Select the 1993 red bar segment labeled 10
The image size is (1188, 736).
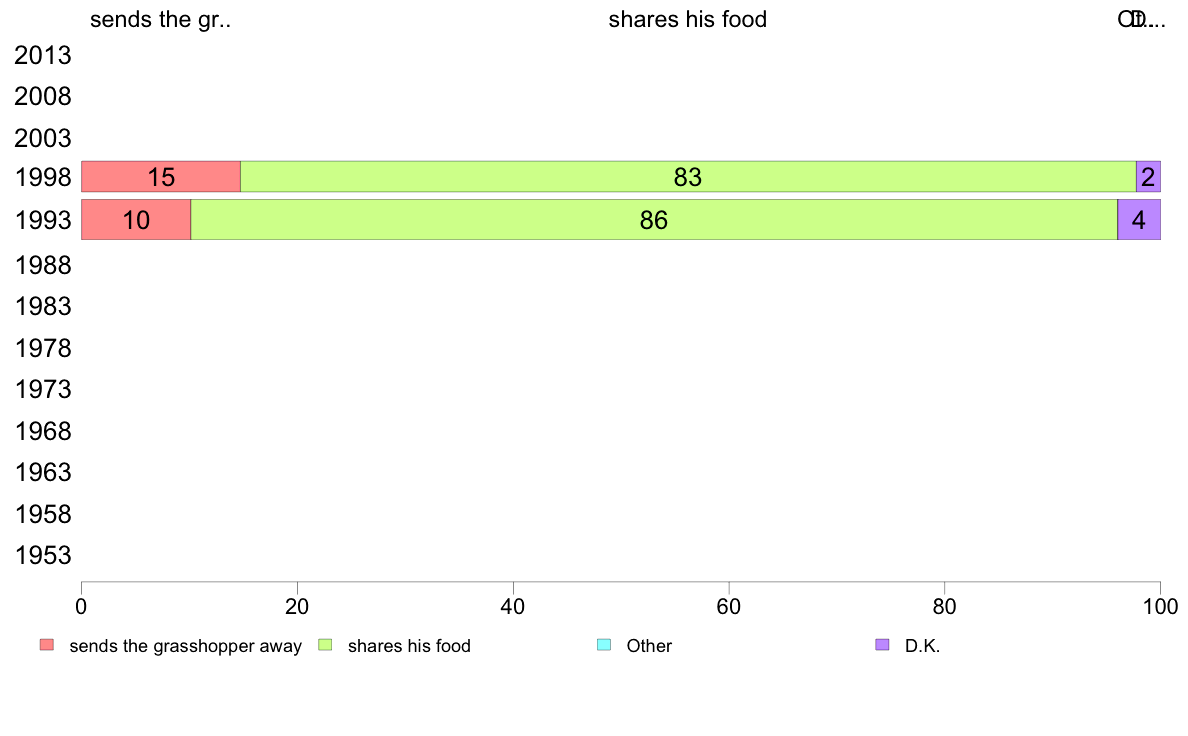pos(136,220)
